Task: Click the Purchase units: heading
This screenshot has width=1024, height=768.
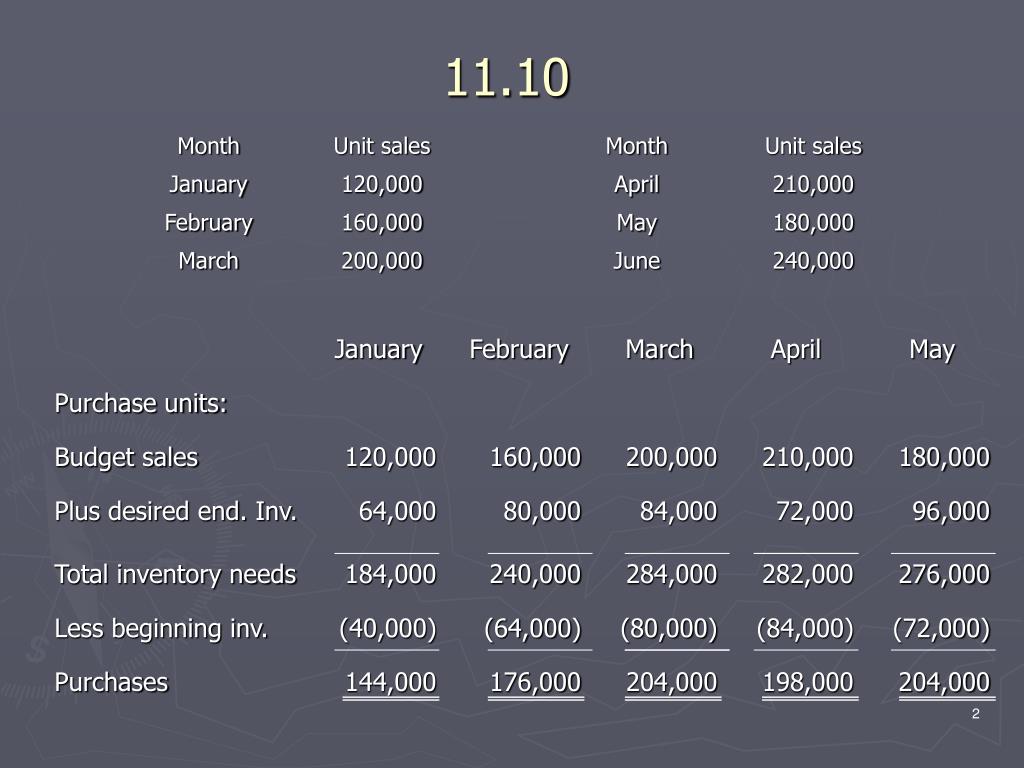Action: [x=141, y=404]
